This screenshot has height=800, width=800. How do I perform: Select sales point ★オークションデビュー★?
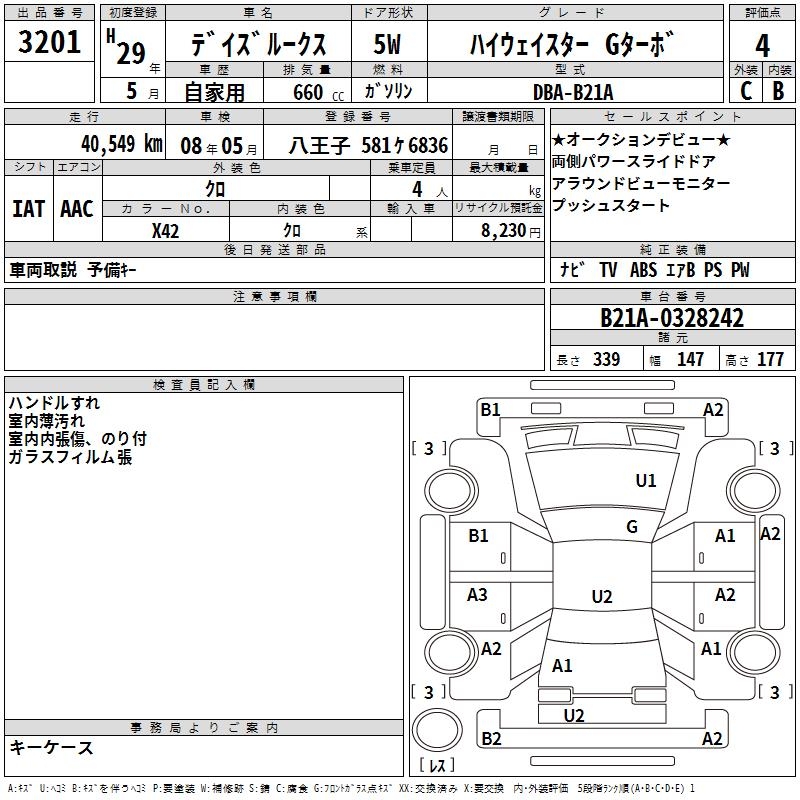(x=641, y=140)
